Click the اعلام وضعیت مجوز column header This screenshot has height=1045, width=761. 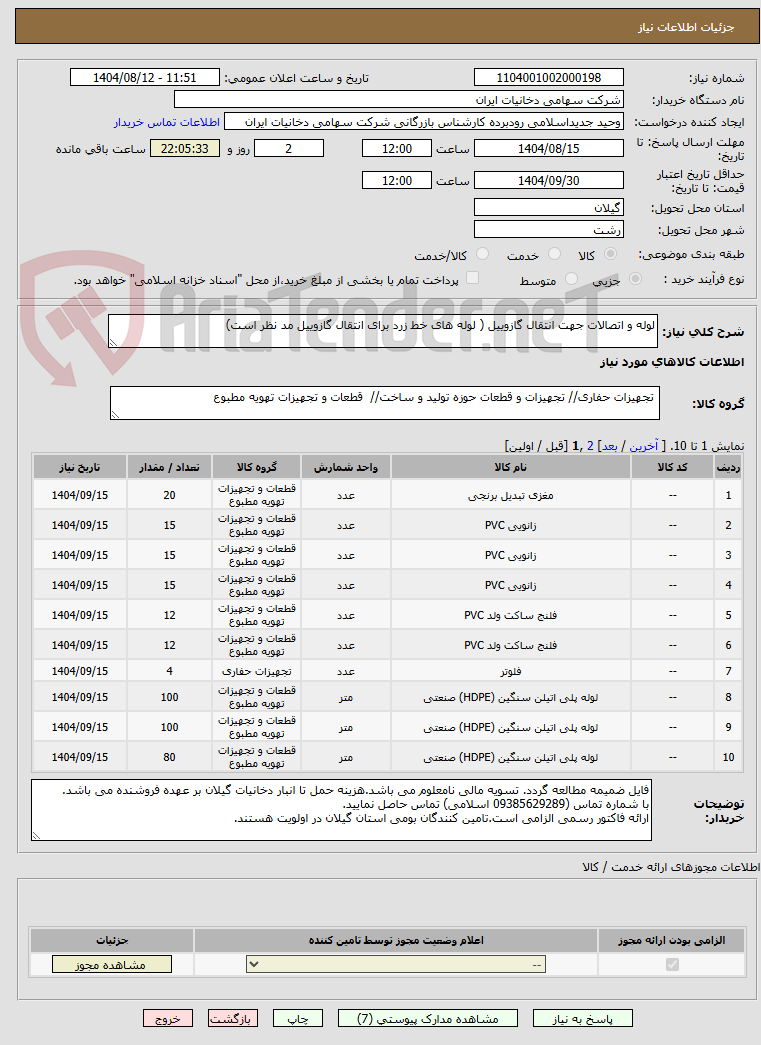click(396, 940)
